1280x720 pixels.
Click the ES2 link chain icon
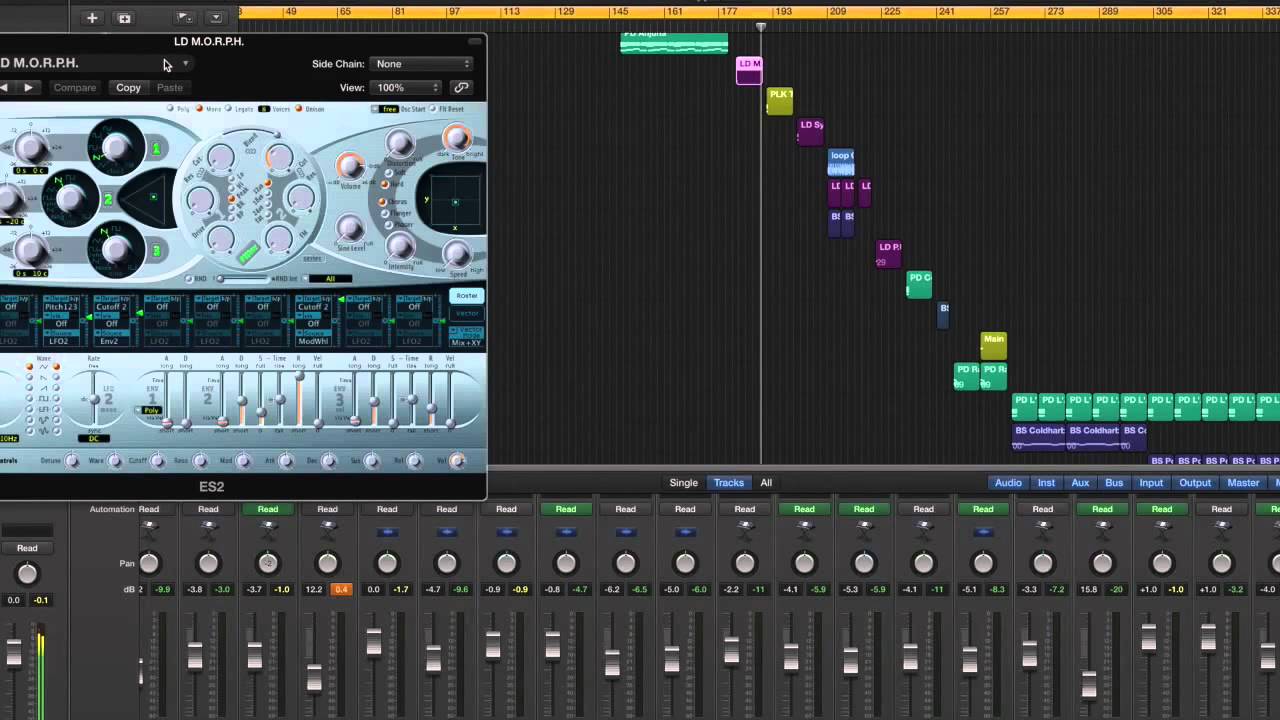pos(461,87)
